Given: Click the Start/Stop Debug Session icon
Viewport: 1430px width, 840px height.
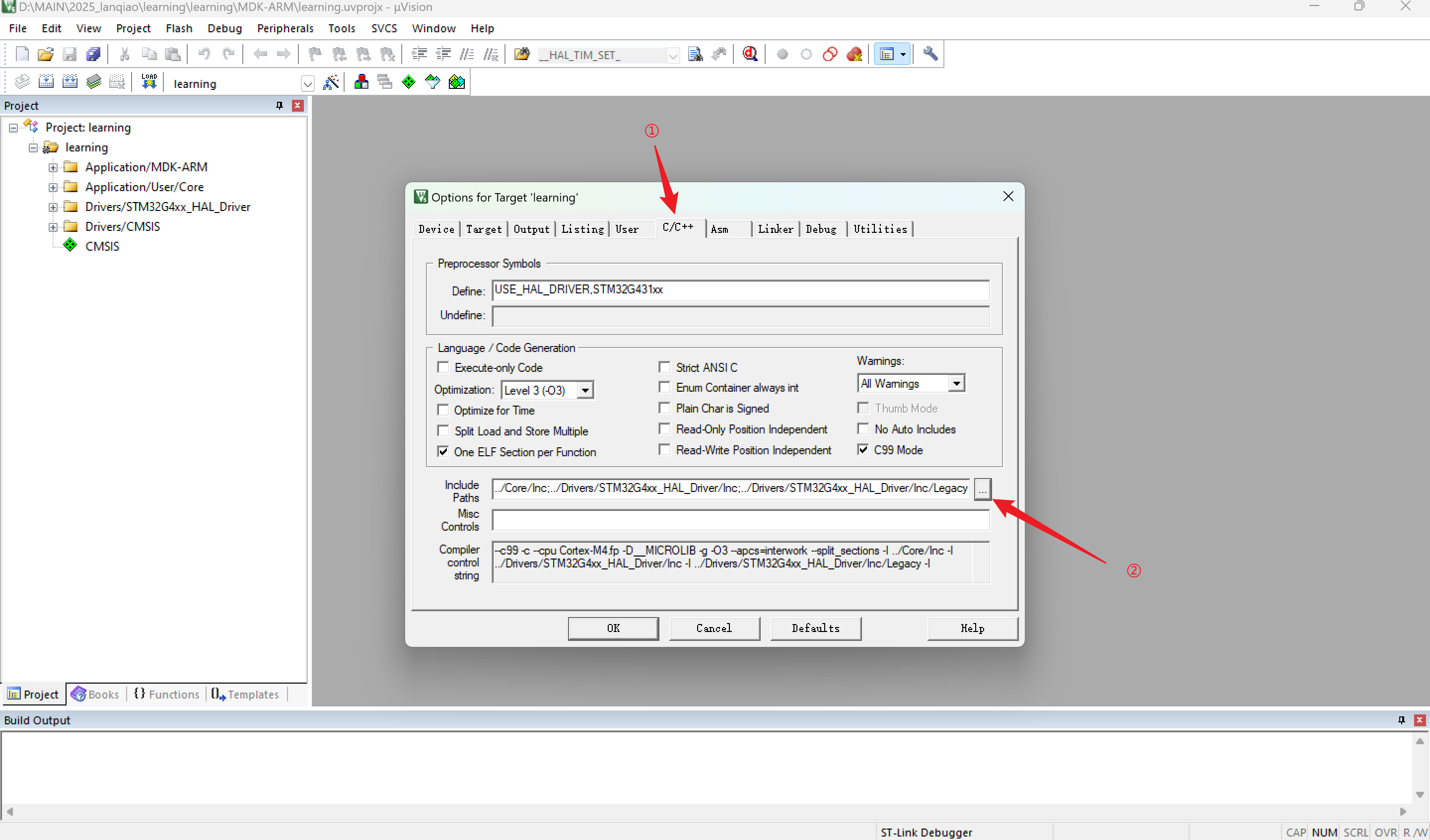Looking at the screenshot, I should pyautogui.click(x=750, y=54).
